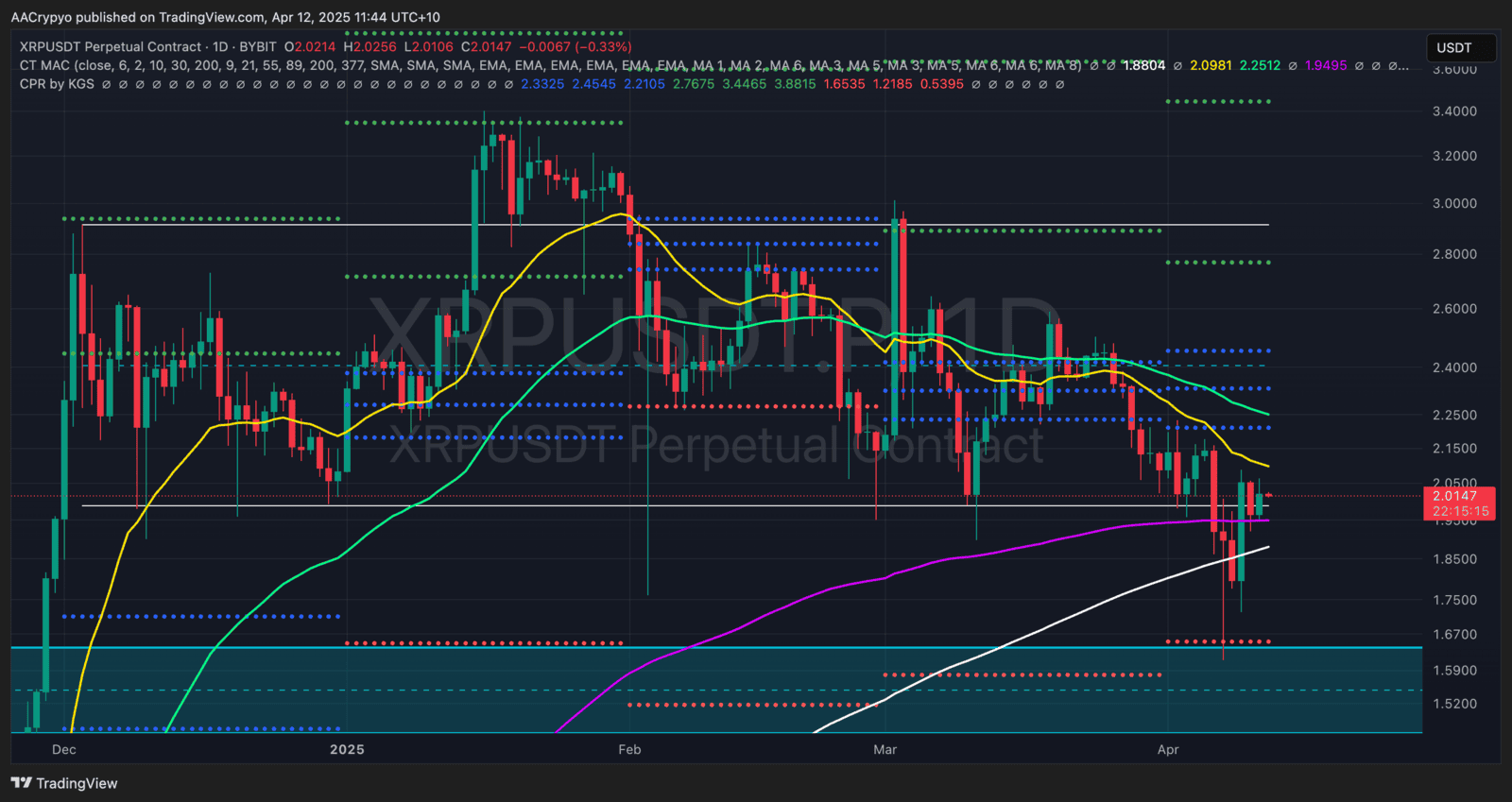Image resolution: width=1512 pixels, height=802 pixels.
Task: Click the 3.2000 price scale label
Action: (x=1454, y=156)
